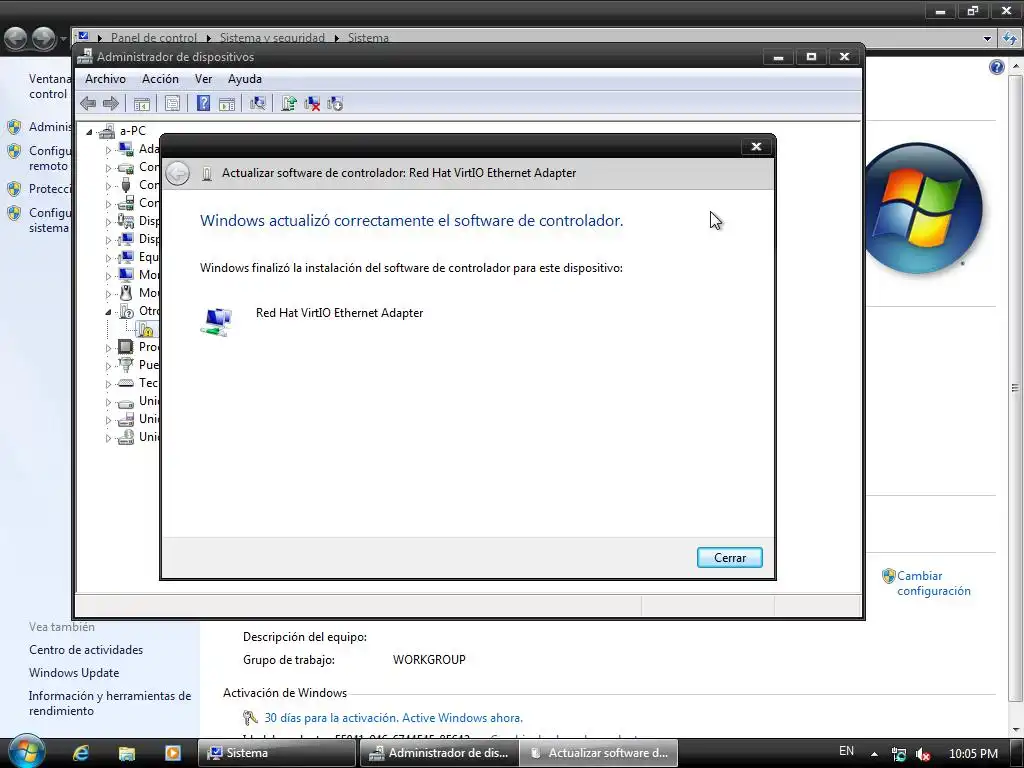The height and width of the screenshot is (768, 1024).
Task: Click the Cerrar button in the driver dialog
Action: [729, 558]
